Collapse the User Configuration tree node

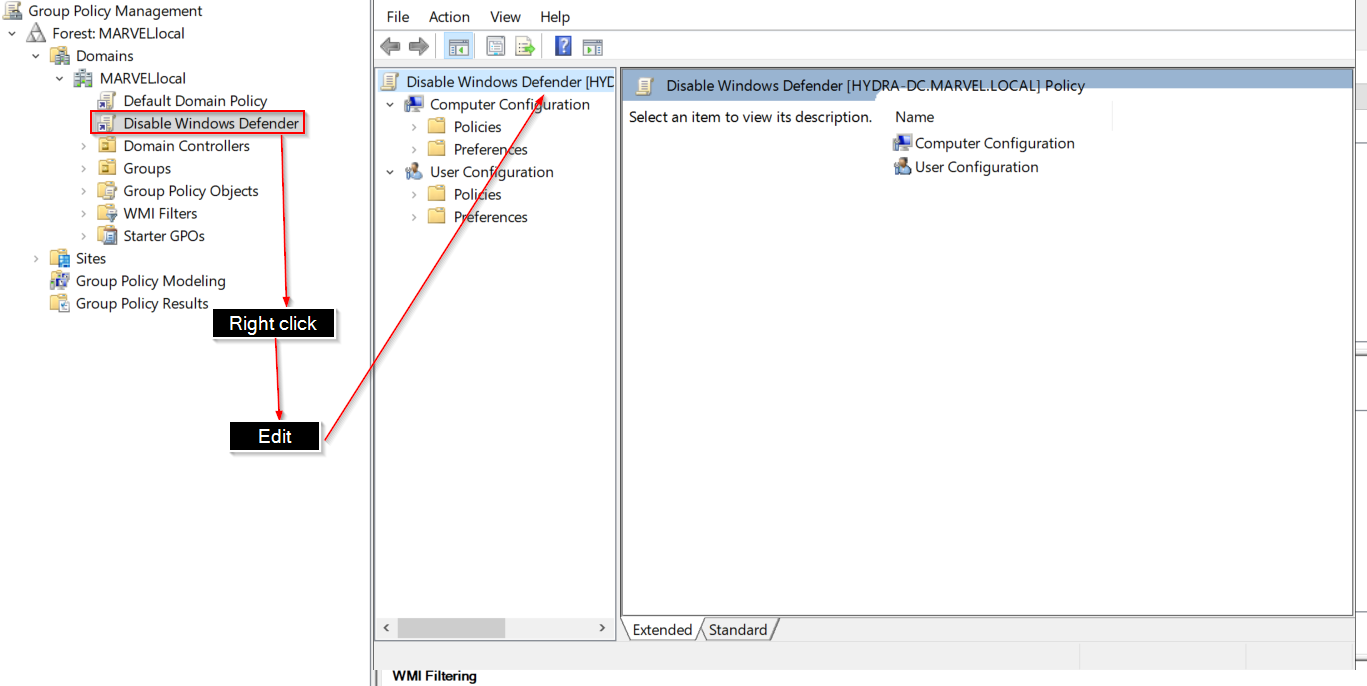390,172
